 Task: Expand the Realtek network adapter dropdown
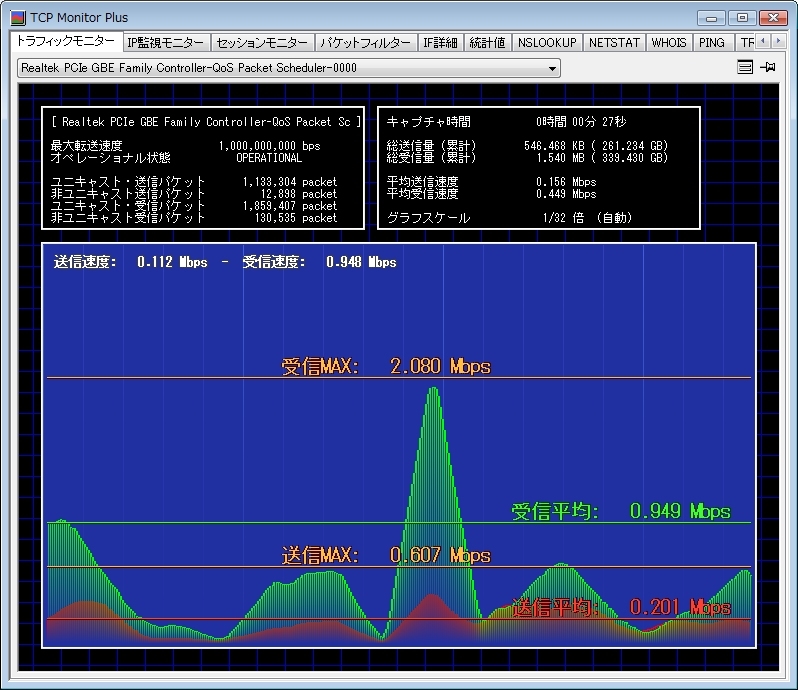click(552, 68)
